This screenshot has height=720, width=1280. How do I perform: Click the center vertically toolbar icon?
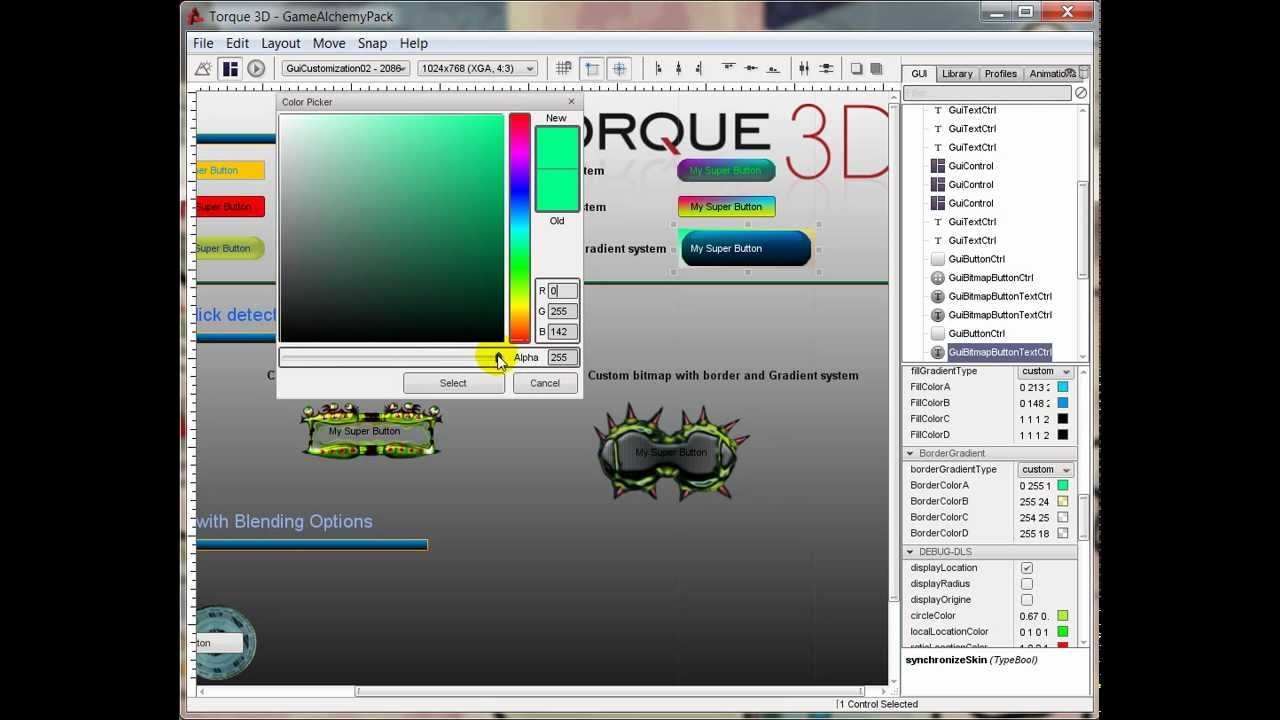tap(750, 68)
